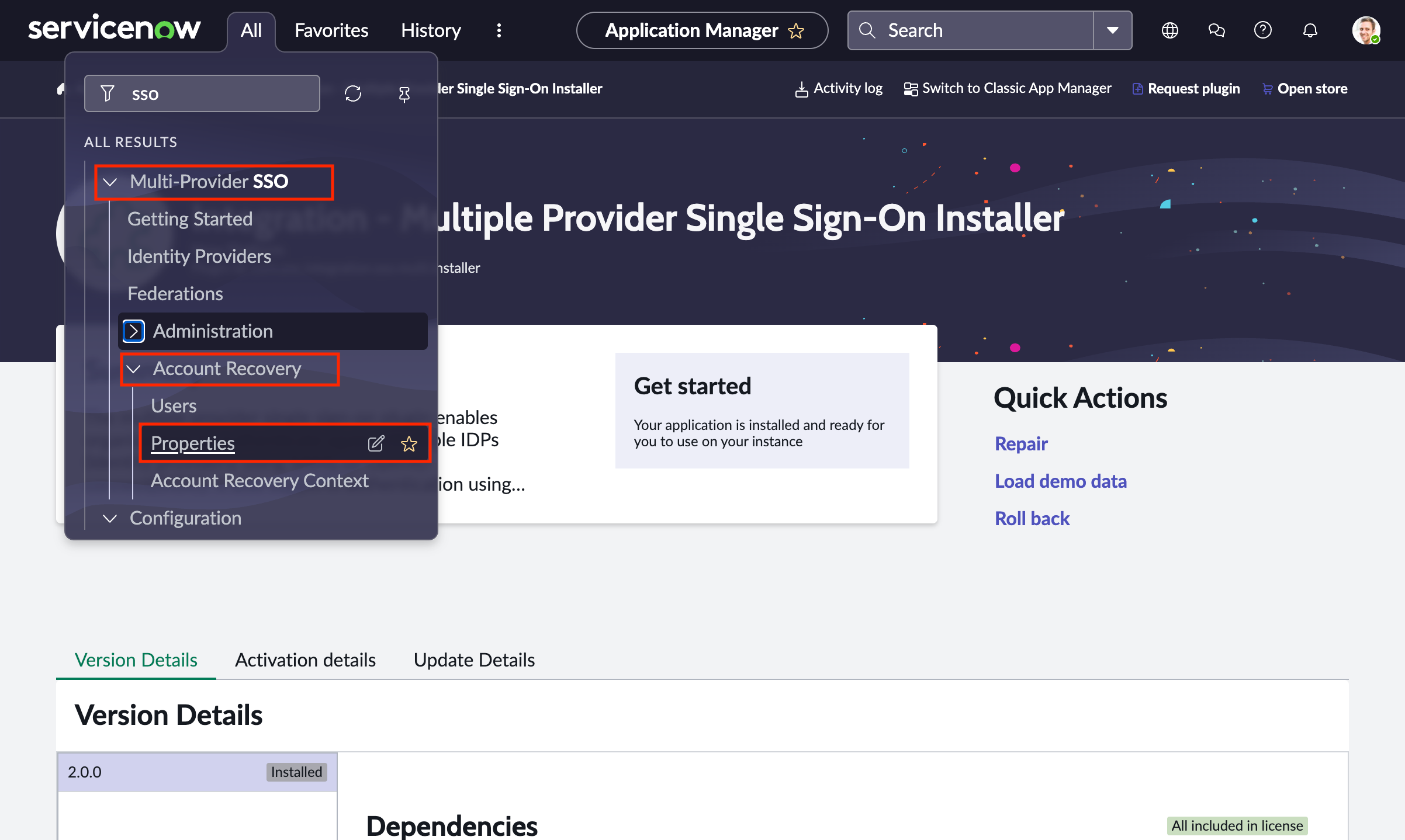The height and width of the screenshot is (840, 1405).
Task: Open the Connect chat icon
Action: tap(1216, 30)
